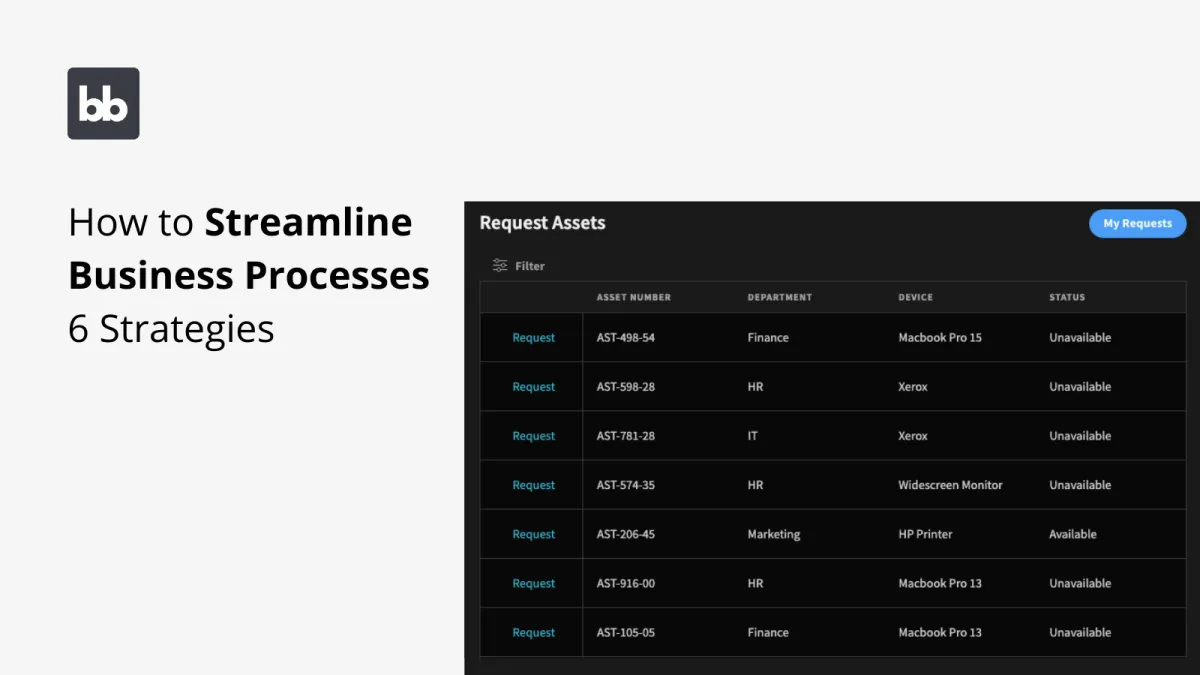This screenshot has width=1200, height=675.
Task: Click Unavailable status in AST-498-54 row
Action: (x=1080, y=338)
